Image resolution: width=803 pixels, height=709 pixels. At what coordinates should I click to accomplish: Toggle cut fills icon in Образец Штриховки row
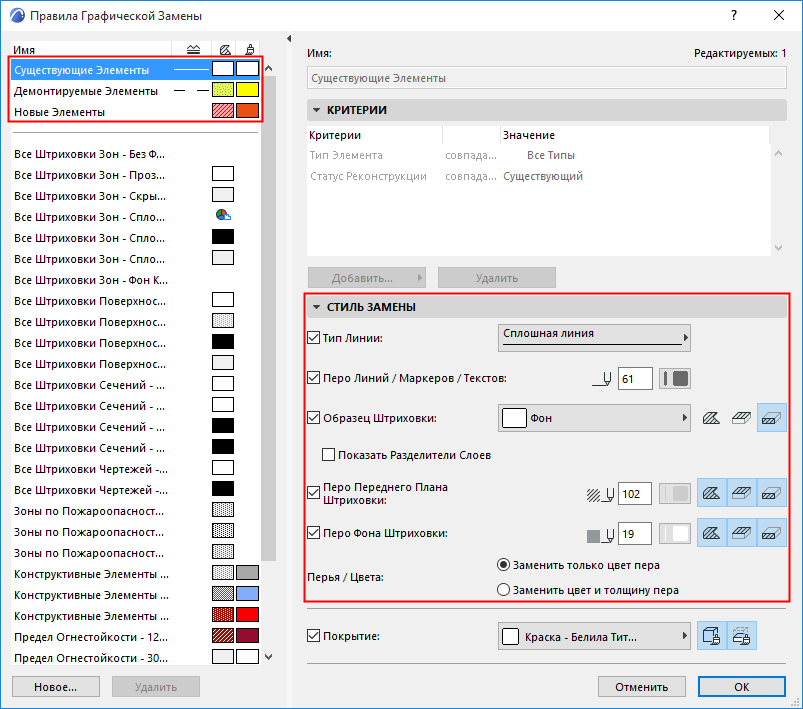coord(771,418)
